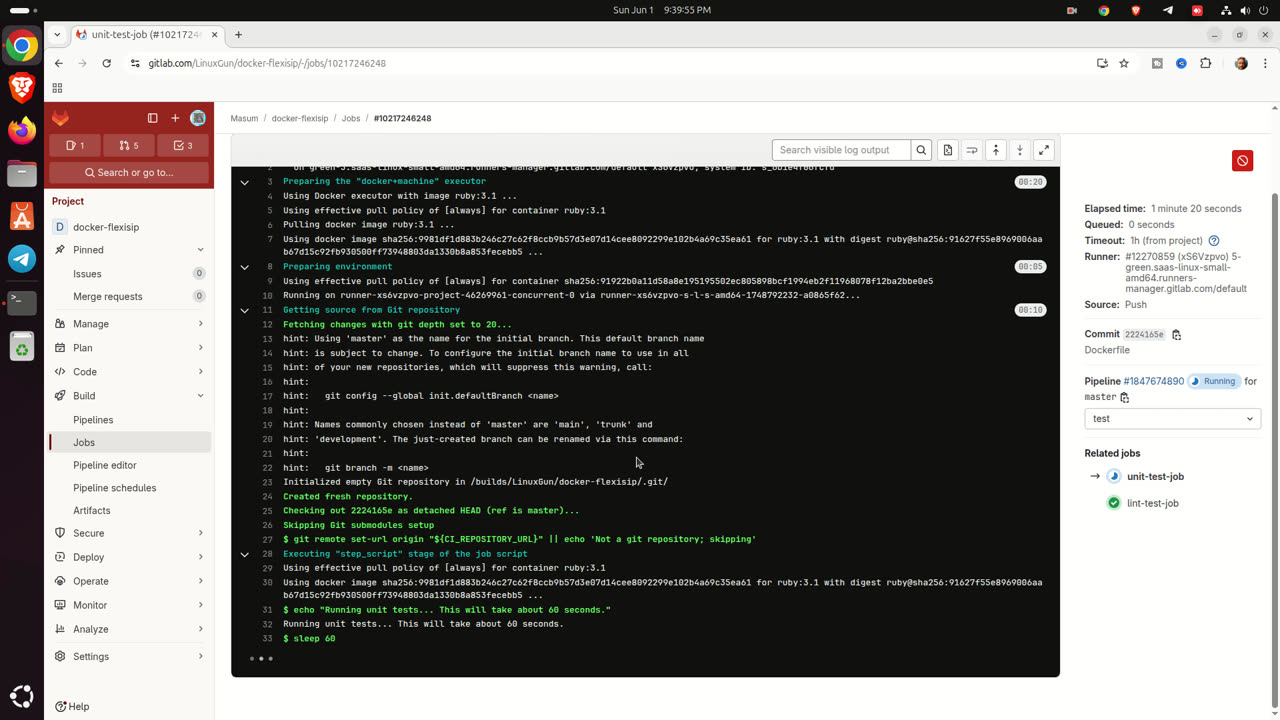Open the Chrome extensions puzzle icon

(1205, 63)
